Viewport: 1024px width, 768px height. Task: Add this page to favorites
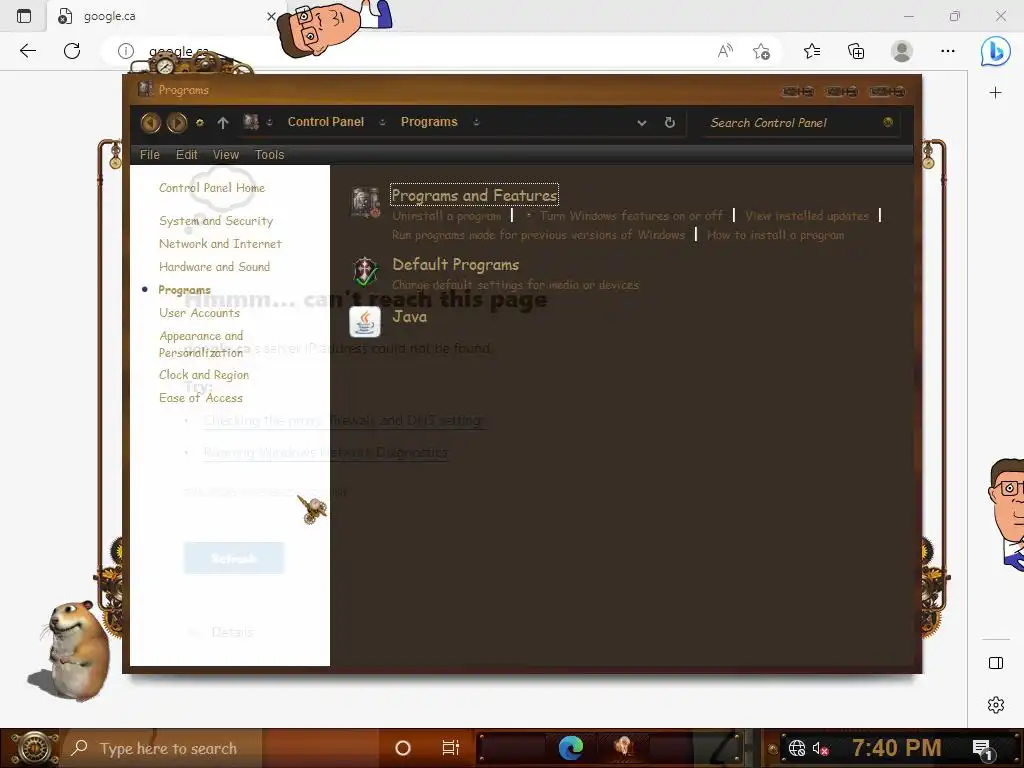[761, 51]
